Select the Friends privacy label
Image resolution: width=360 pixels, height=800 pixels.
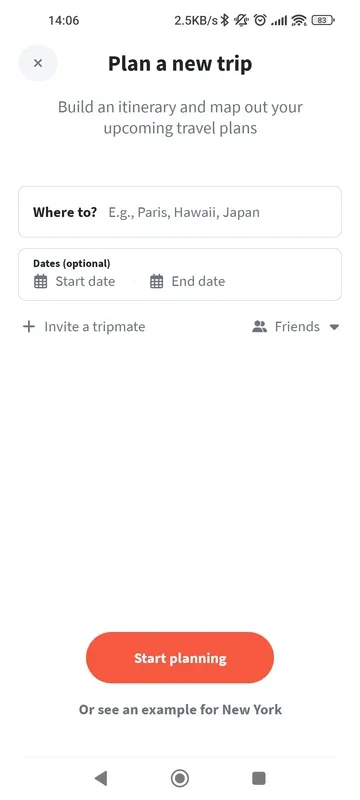297,327
